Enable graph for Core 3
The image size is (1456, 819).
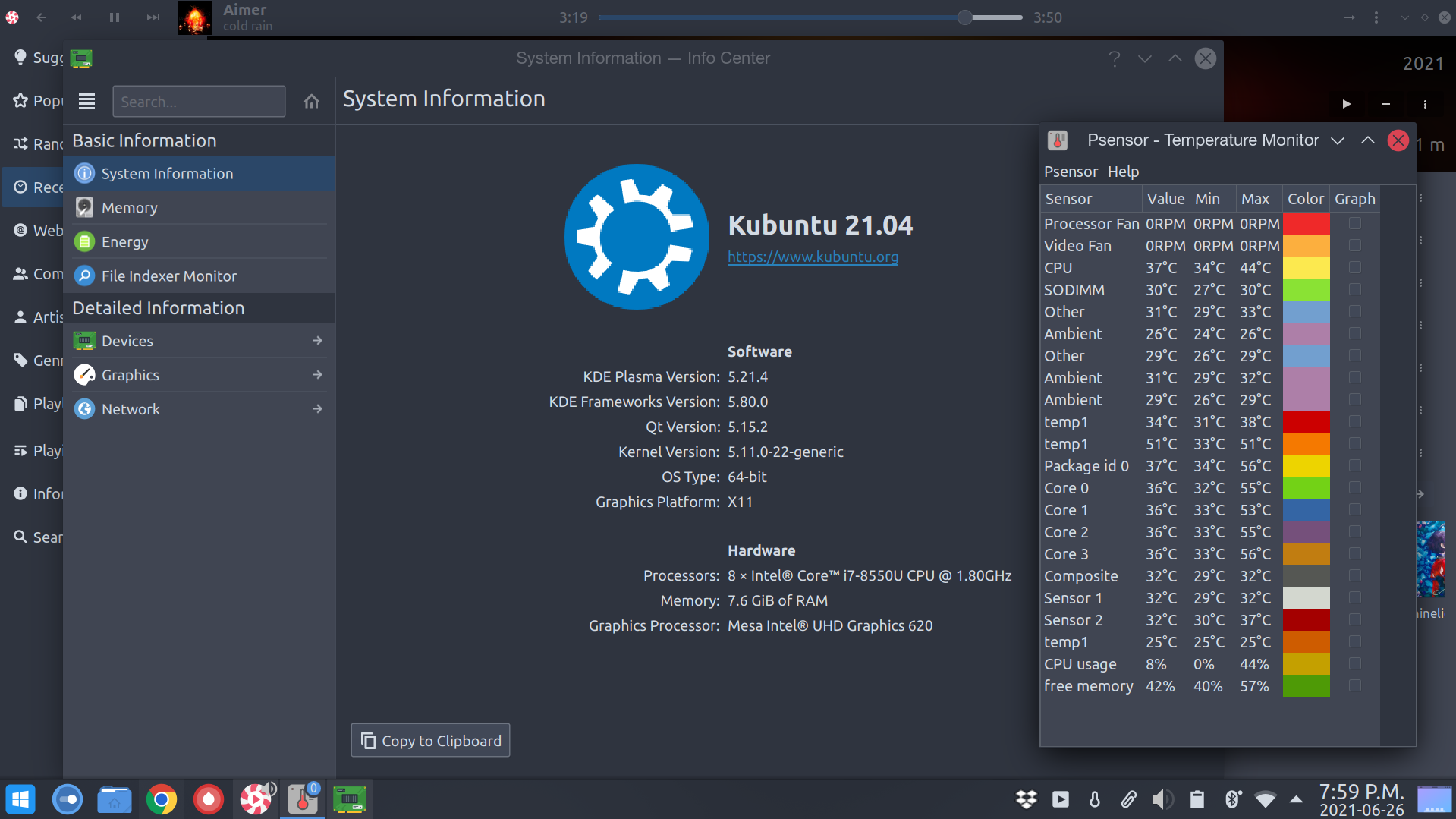[1354, 553]
